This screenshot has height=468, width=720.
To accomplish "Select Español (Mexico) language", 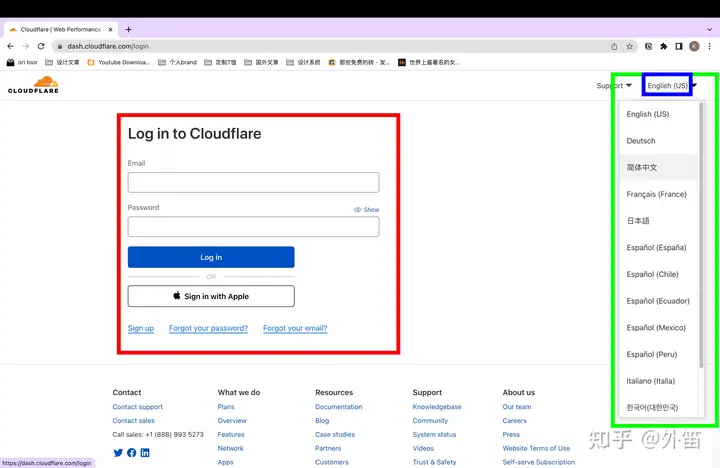I will click(658, 327).
